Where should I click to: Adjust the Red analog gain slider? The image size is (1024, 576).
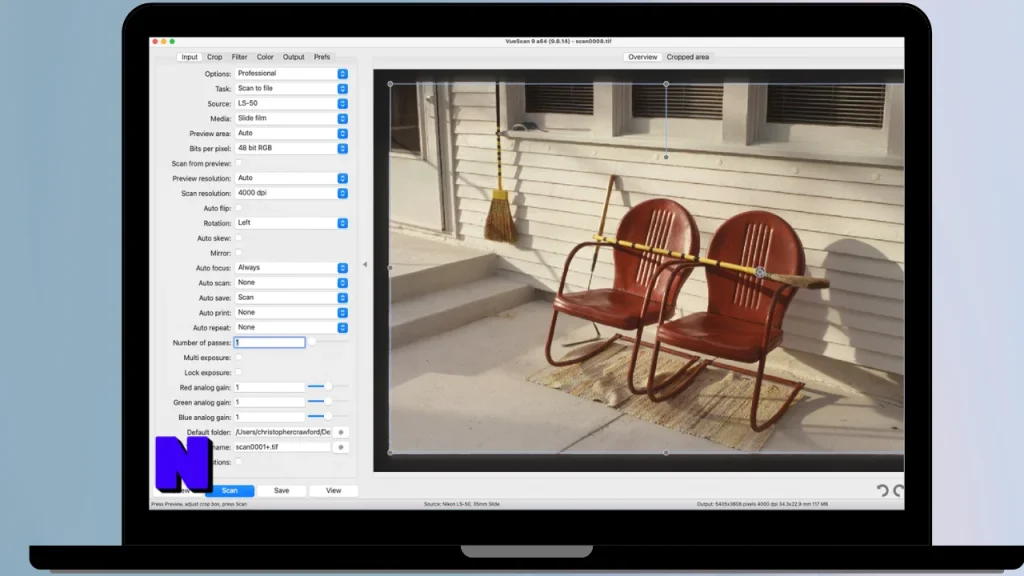328,387
